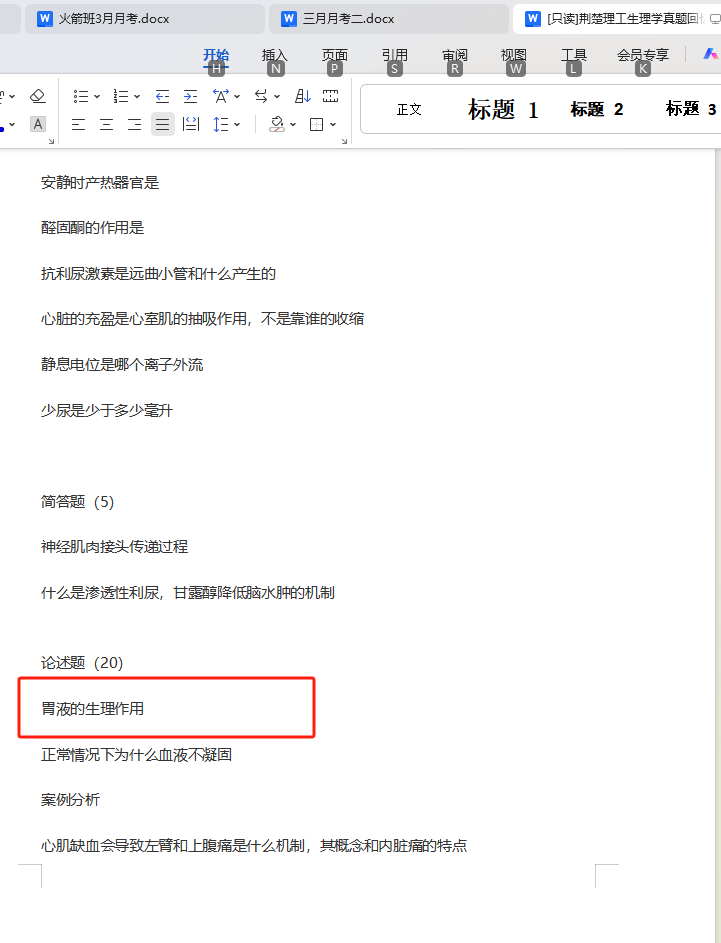Click the borders grid icon
721x943 pixels.
(x=316, y=124)
